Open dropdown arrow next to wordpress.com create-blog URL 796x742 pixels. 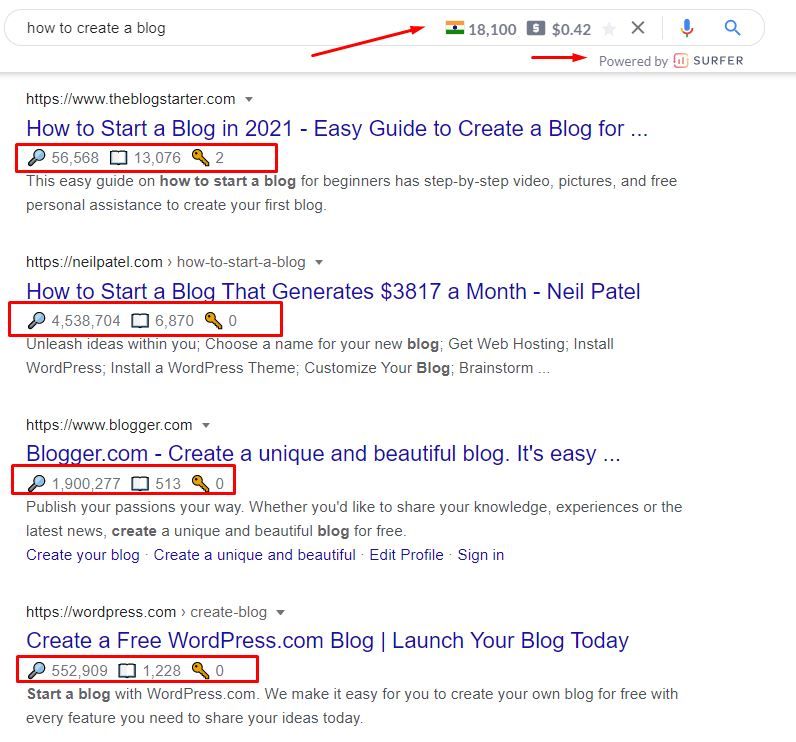pyautogui.click(x=280, y=613)
